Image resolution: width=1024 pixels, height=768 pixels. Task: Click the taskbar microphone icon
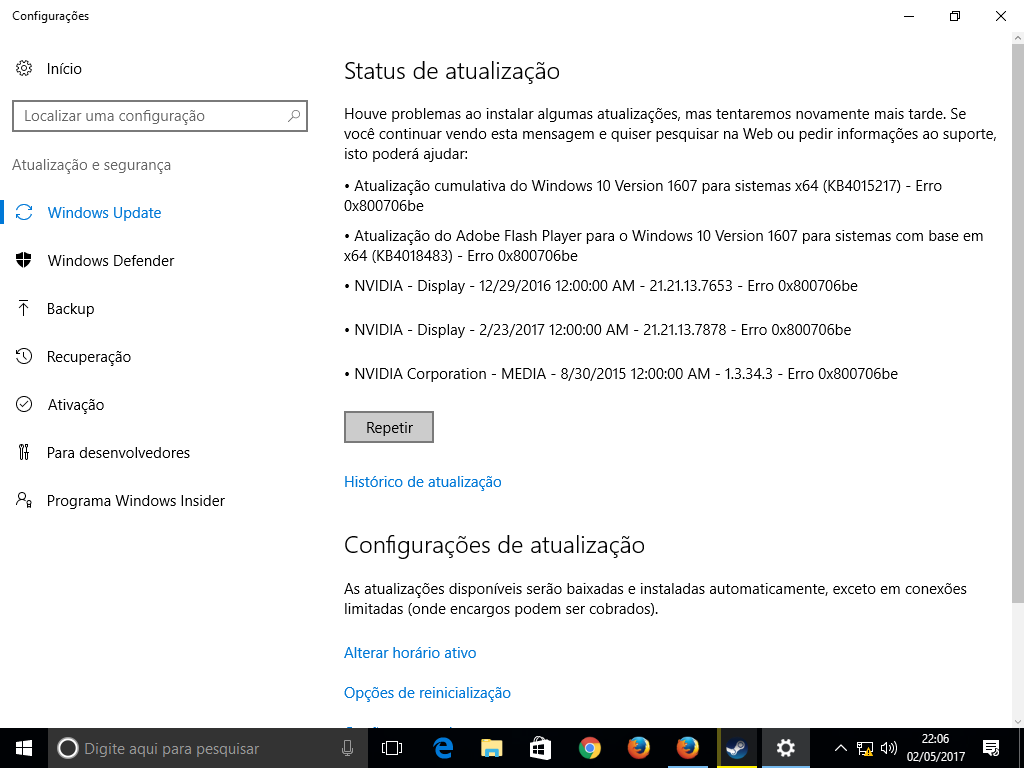tap(347, 748)
